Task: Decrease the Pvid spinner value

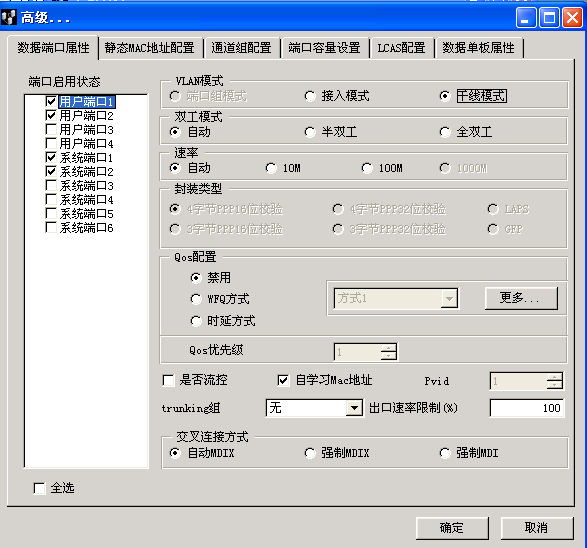Action: pyautogui.click(x=554, y=385)
